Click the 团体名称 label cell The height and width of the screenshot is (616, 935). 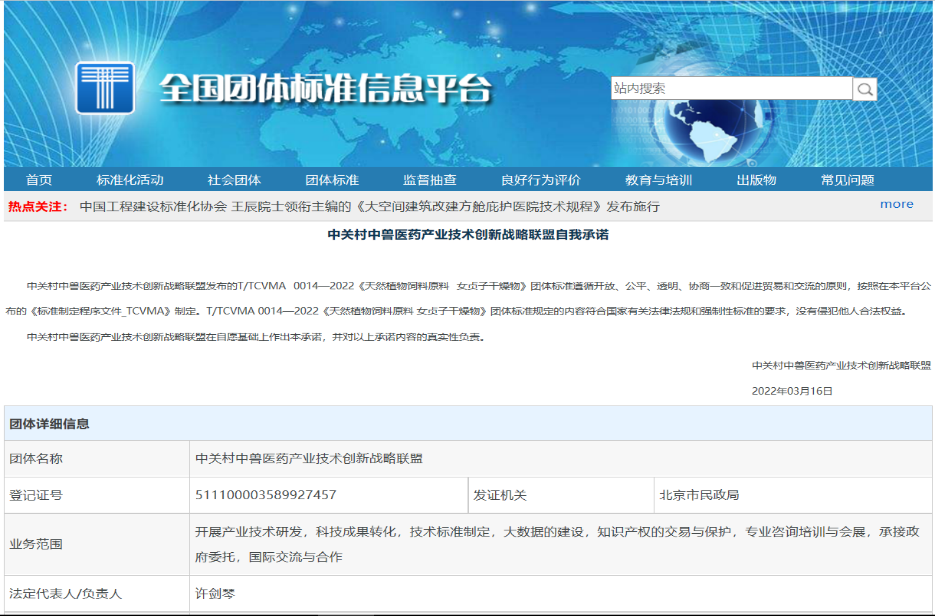pos(97,459)
